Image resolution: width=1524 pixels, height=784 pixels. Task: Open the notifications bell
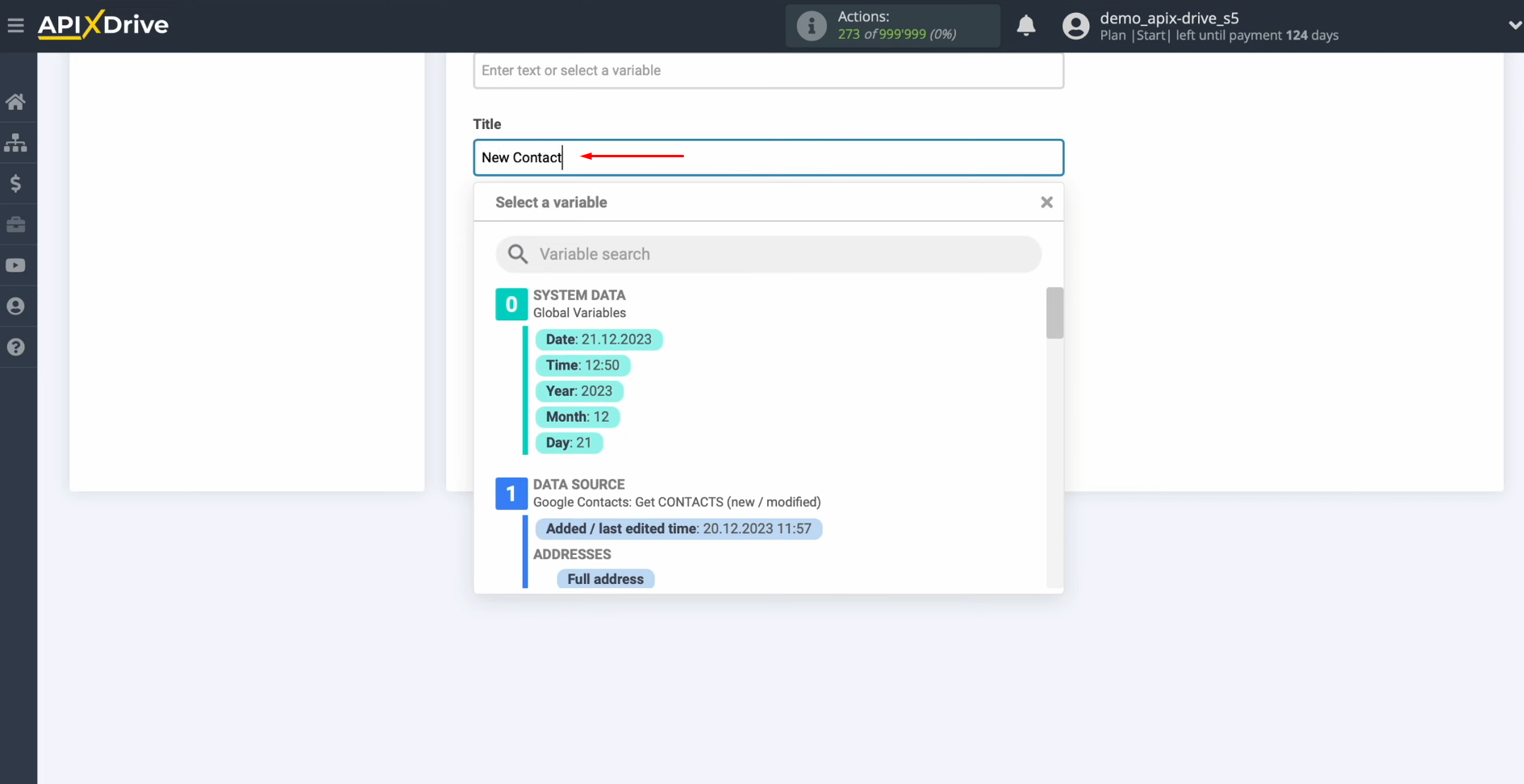click(x=1025, y=26)
